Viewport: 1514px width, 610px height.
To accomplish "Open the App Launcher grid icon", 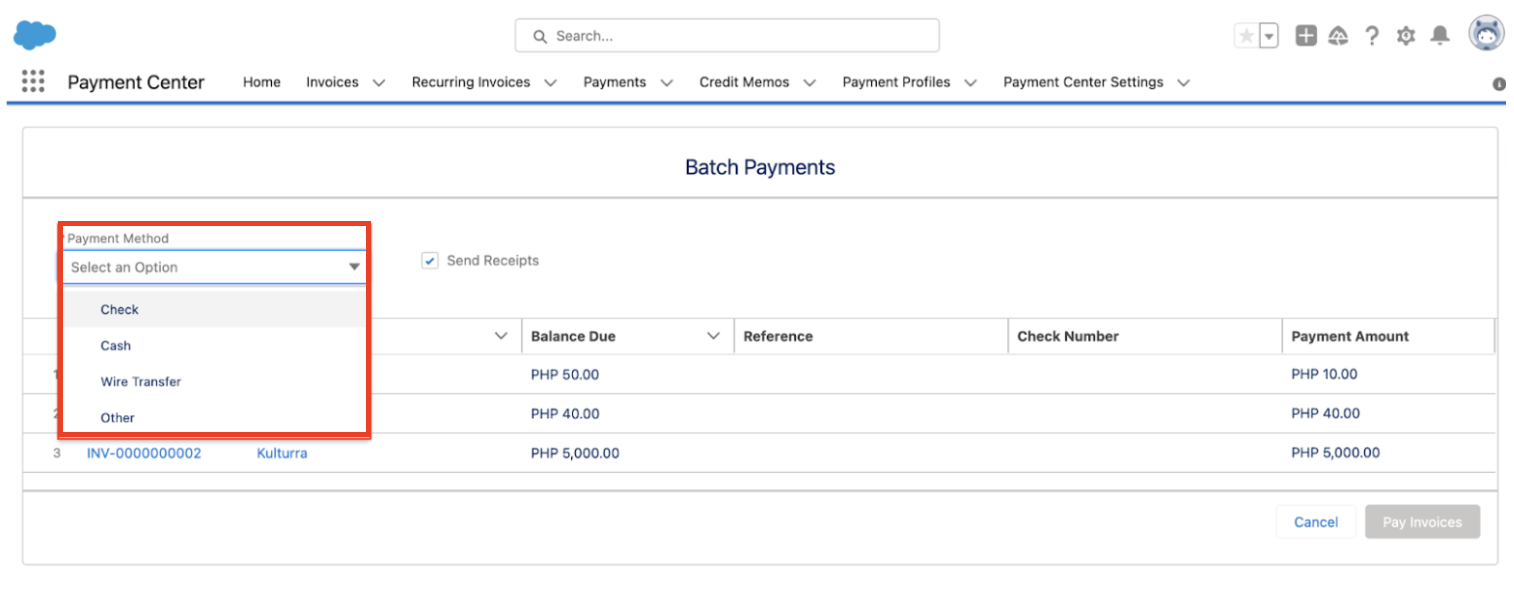I will point(33,82).
